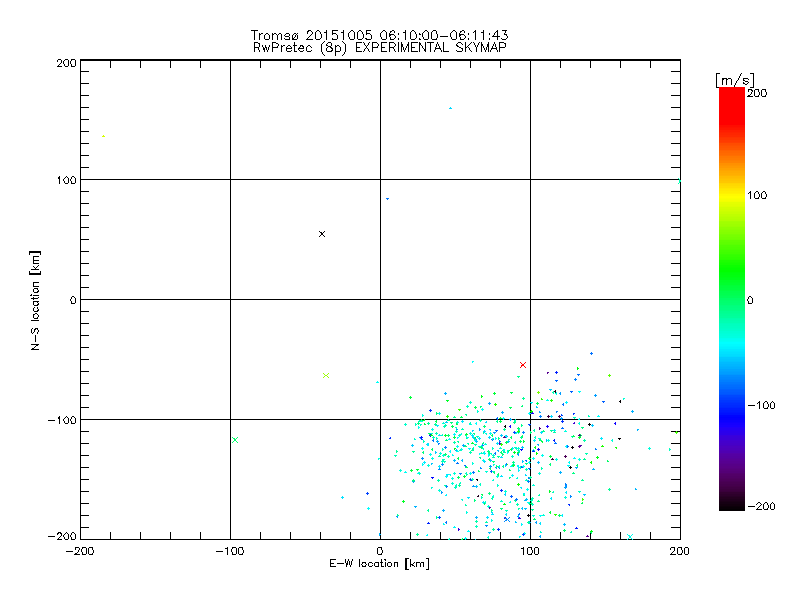The image size is (800, 600).
Task: Click the green X marker near -100 km E-W
Action: tap(235, 440)
